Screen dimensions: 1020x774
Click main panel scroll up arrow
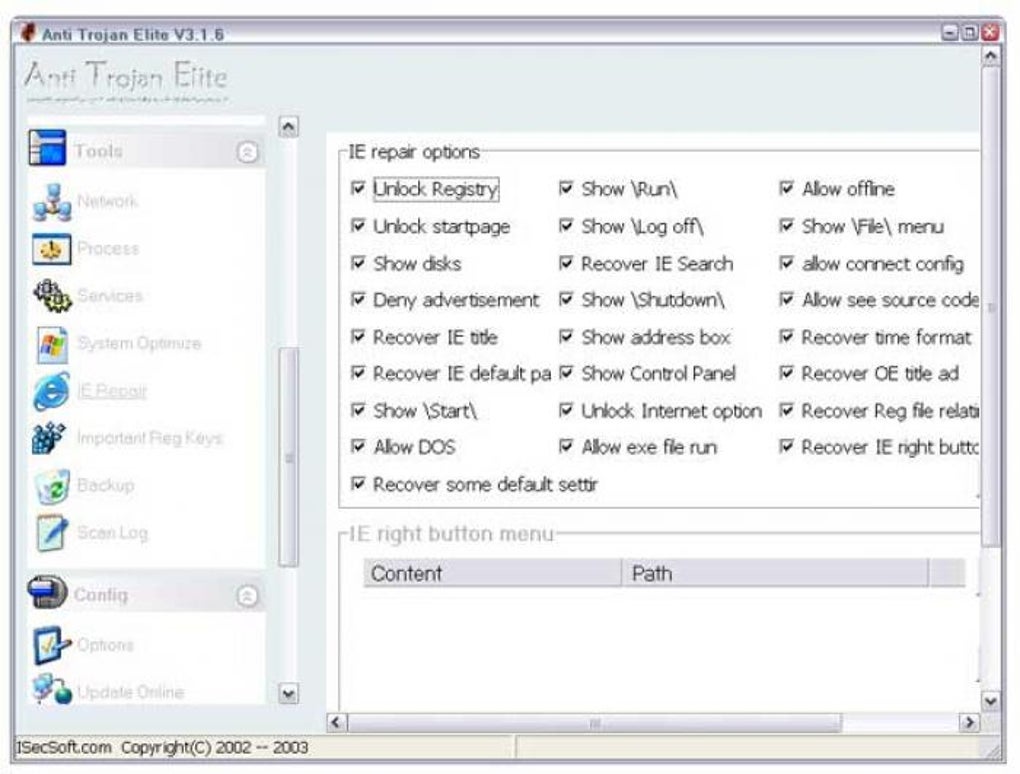click(990, 57)
